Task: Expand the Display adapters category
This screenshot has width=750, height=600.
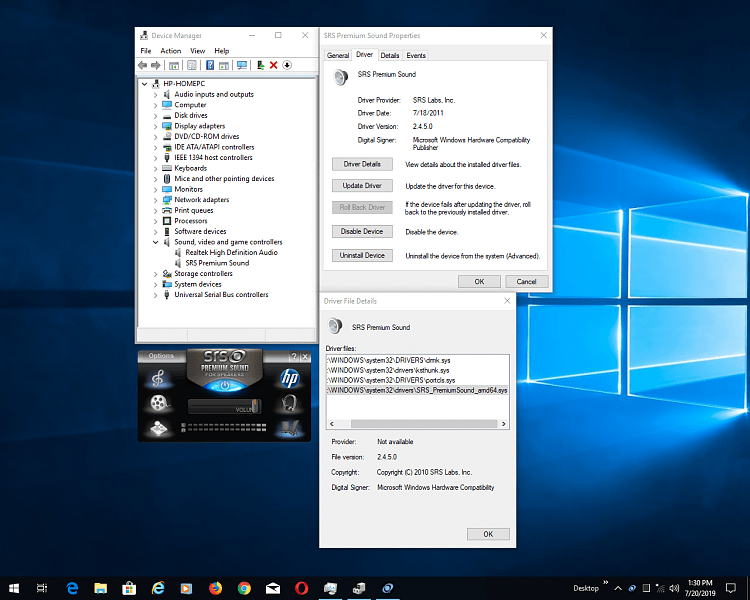Action: pyautogui.click(x=155, y=126)
